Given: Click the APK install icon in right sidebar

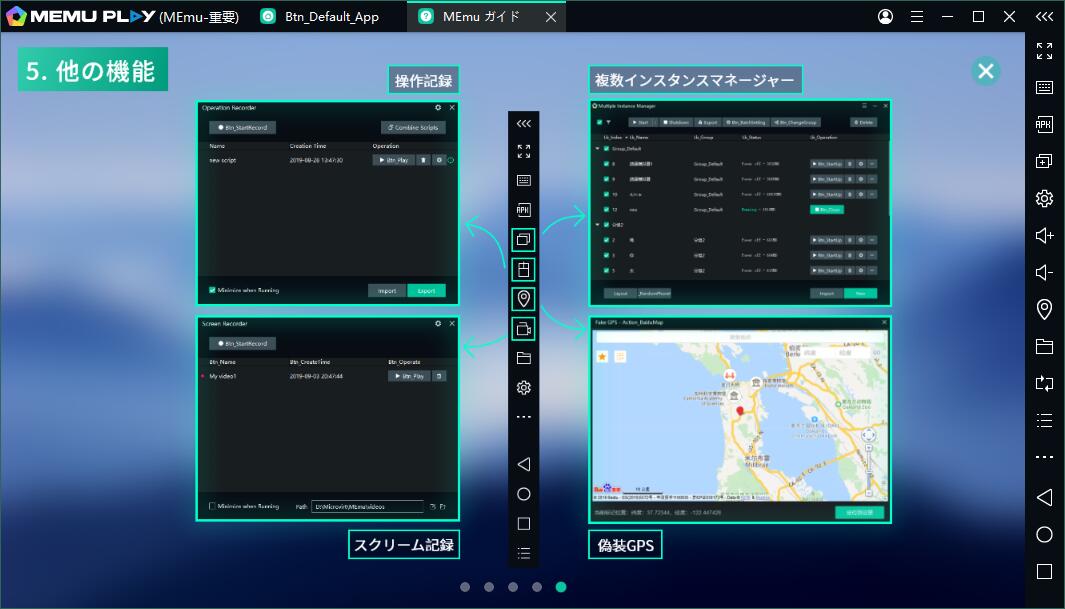Looking at the screenshot, I should tap(1044, 125).
